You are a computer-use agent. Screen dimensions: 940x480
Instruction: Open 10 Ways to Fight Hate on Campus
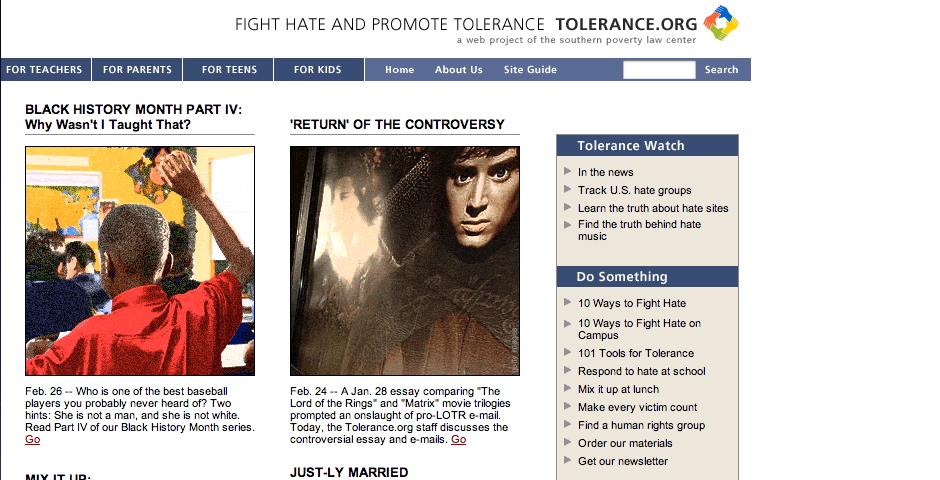tap(639, 329)
